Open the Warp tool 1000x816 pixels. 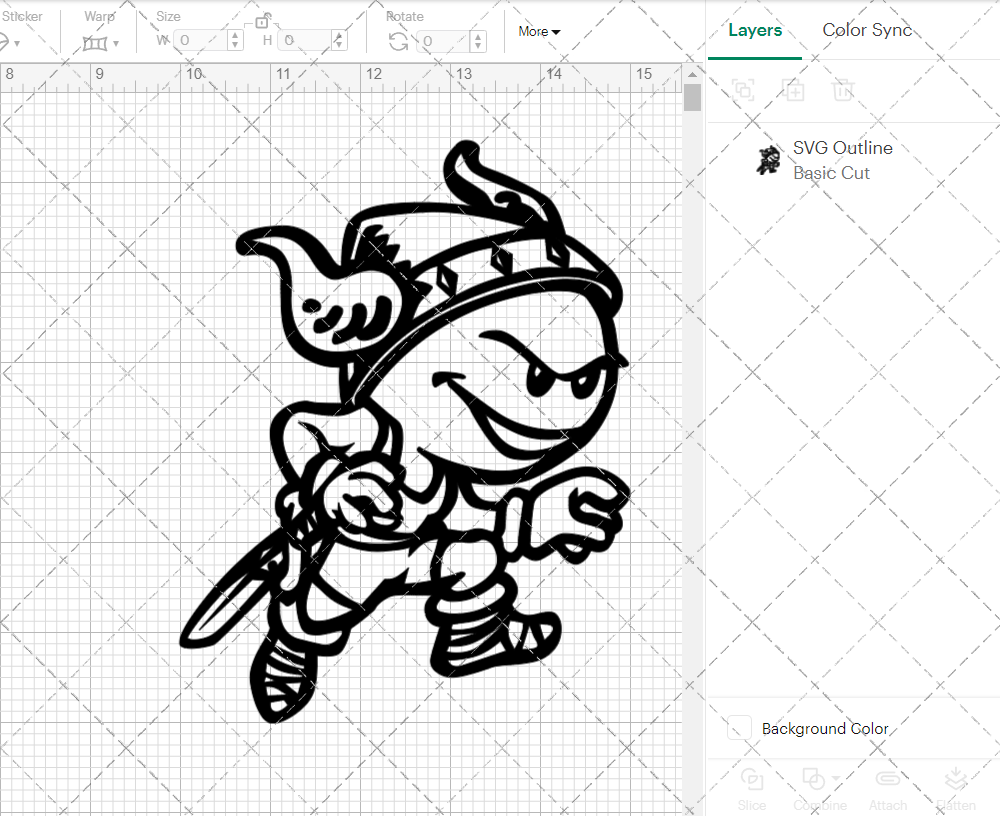click(x=95, y=42)
